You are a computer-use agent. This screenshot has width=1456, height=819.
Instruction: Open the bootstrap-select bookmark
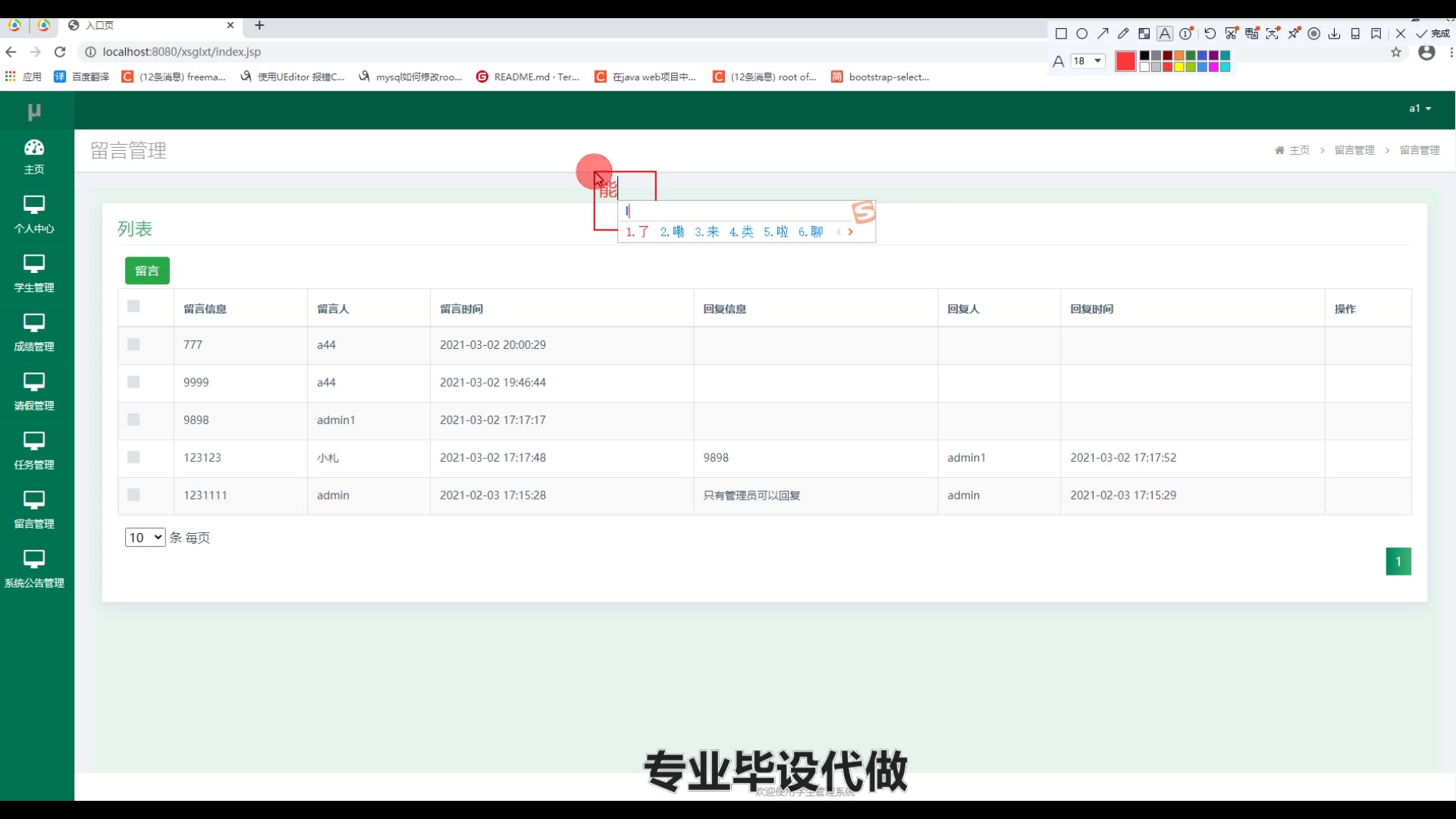click(880, 77)
